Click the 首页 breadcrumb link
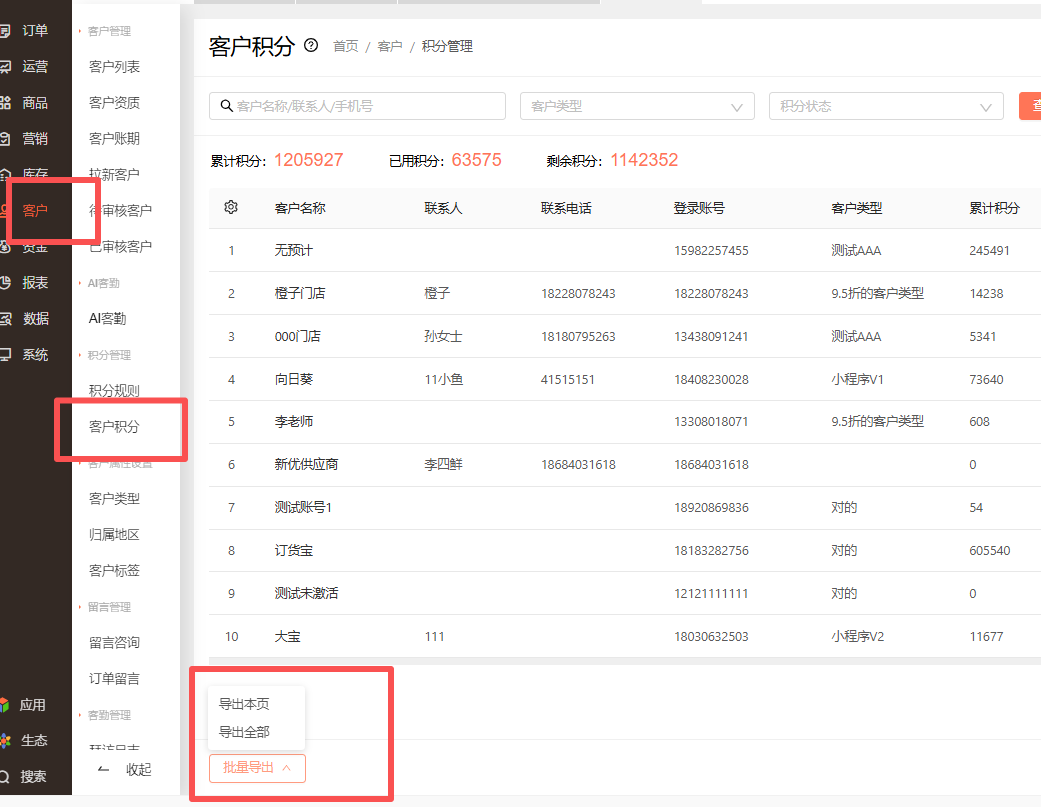Image resolution: width=1041 pixels, height=807 pixels. click(x=345, y=46)
